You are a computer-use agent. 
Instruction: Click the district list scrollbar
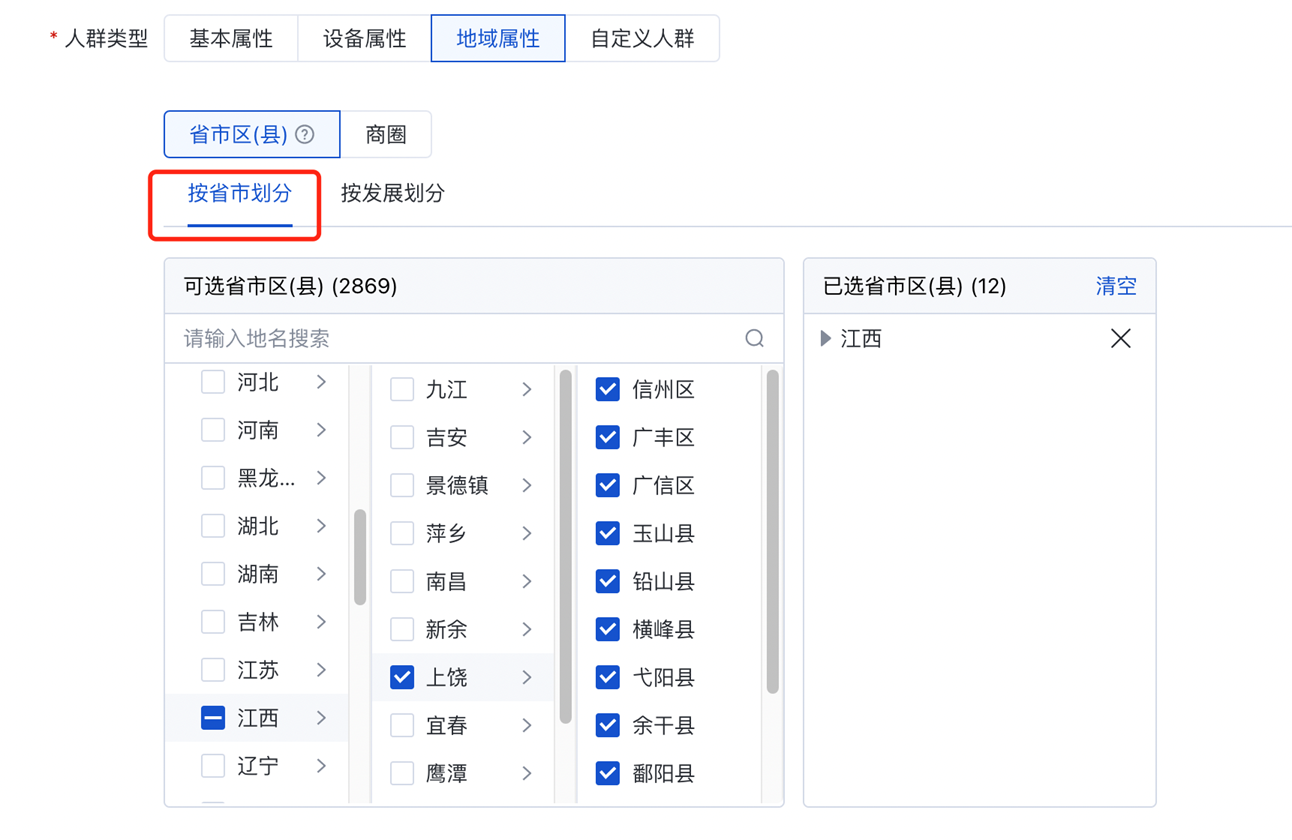pyautogui.click(x=772, y=532)
